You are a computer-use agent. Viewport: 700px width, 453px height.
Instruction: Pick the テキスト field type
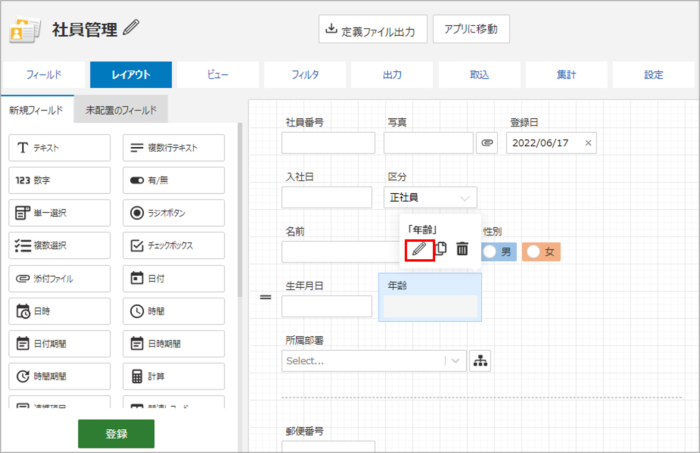point(59,148)
